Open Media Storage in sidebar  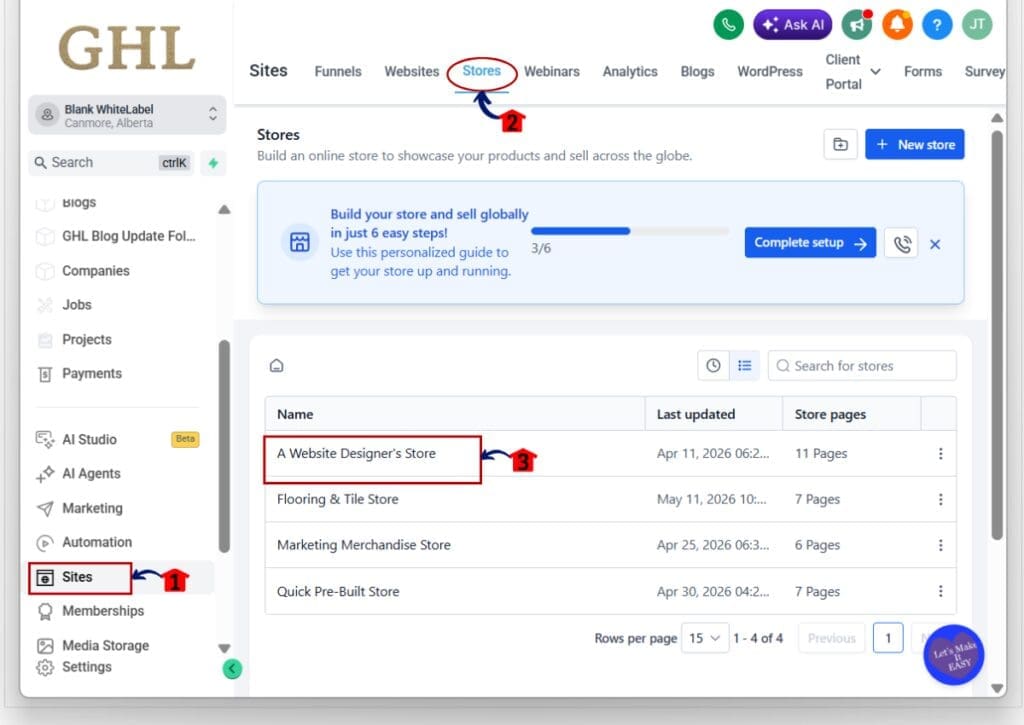click(x=105, y=645)
